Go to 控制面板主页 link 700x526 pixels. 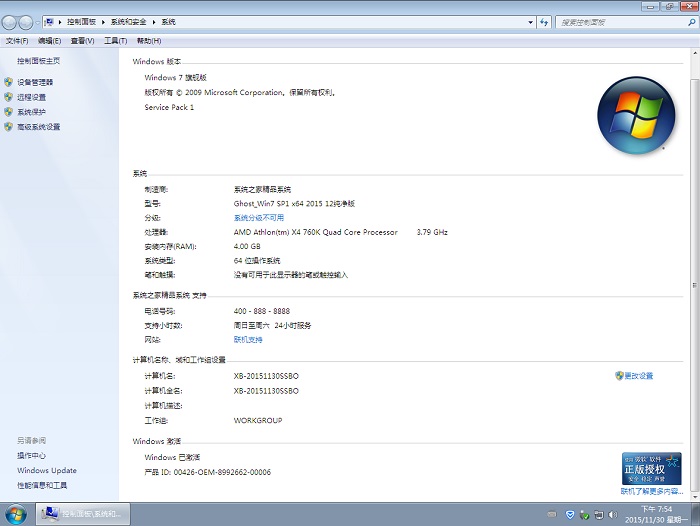point(38,61)
